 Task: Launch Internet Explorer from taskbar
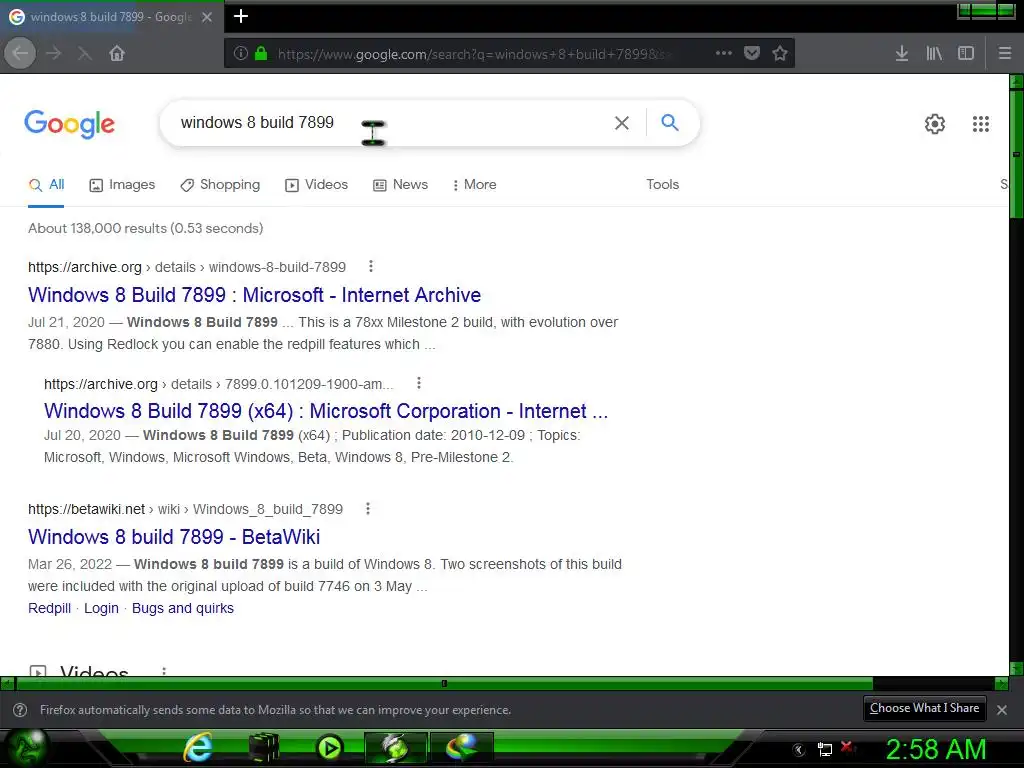[197, 748]
